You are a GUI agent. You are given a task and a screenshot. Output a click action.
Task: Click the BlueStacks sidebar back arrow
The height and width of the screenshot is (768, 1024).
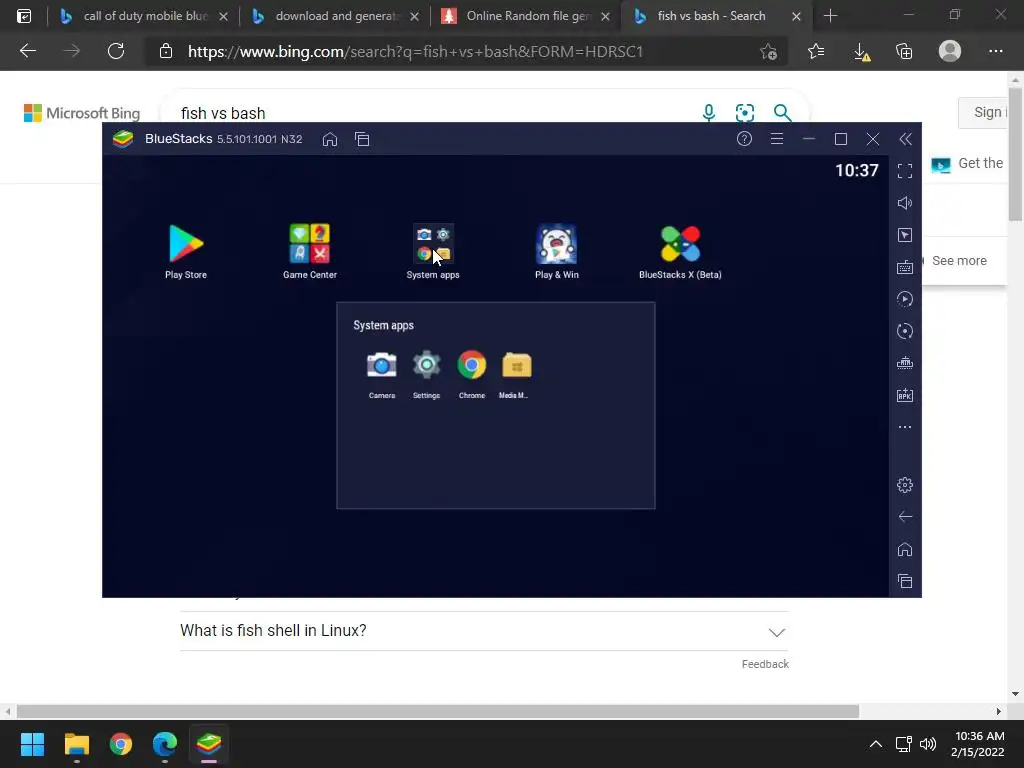[x=904, y=517]
